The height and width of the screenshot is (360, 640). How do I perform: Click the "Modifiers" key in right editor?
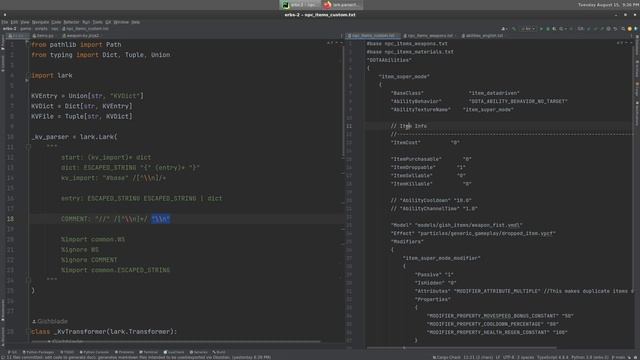pos(407,242)
